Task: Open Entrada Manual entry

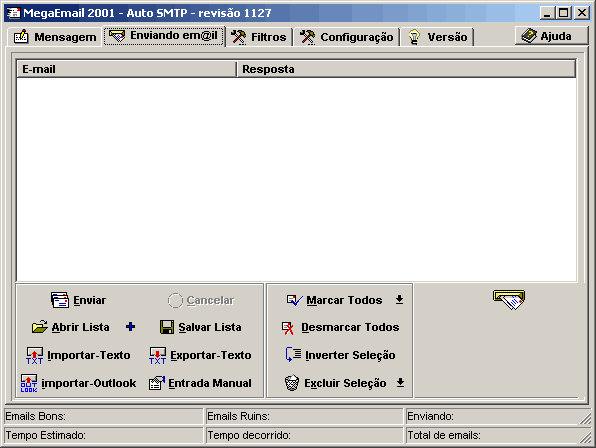Action: point(200,383)
